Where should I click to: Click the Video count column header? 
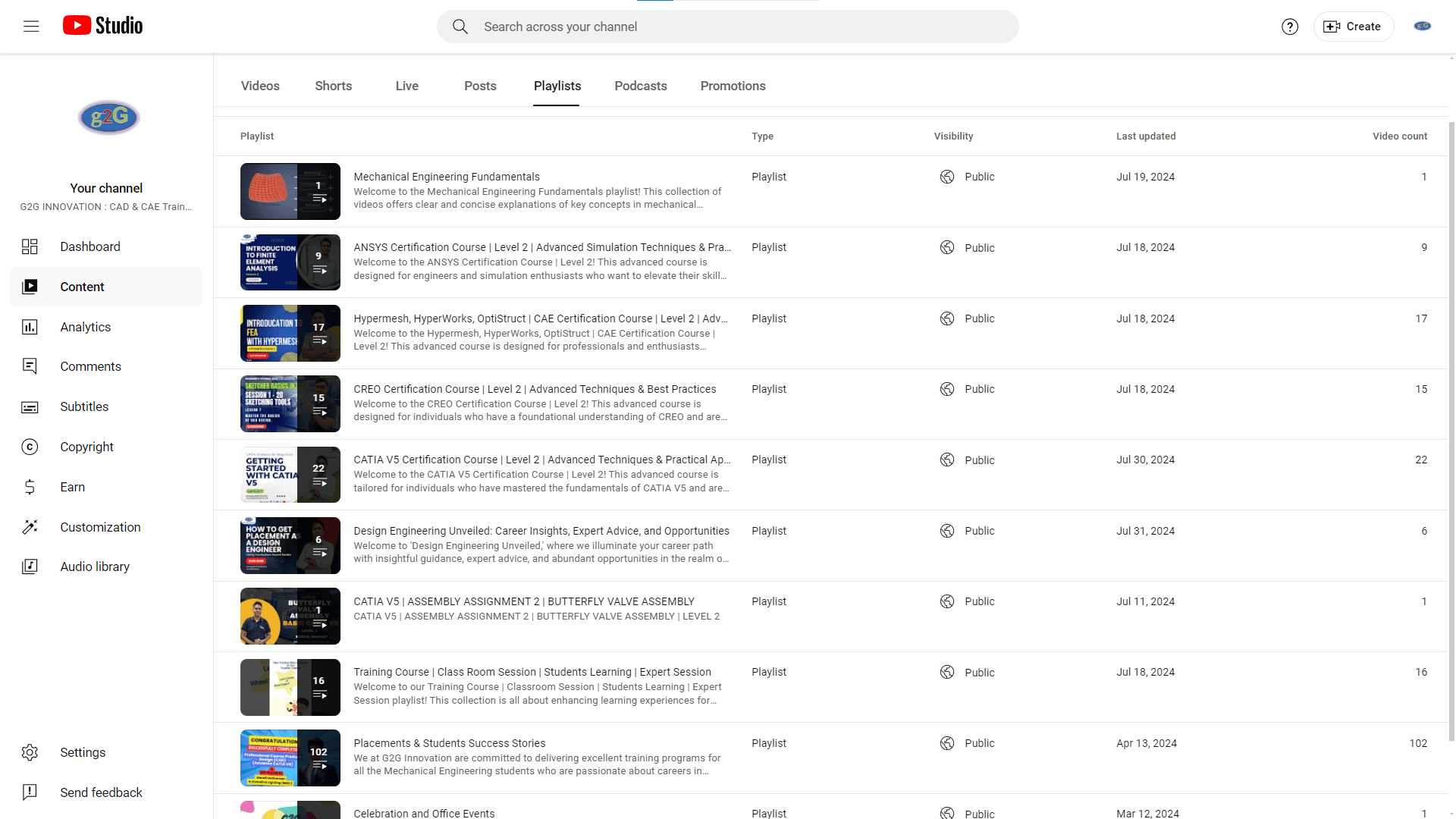click(1400, 136)
